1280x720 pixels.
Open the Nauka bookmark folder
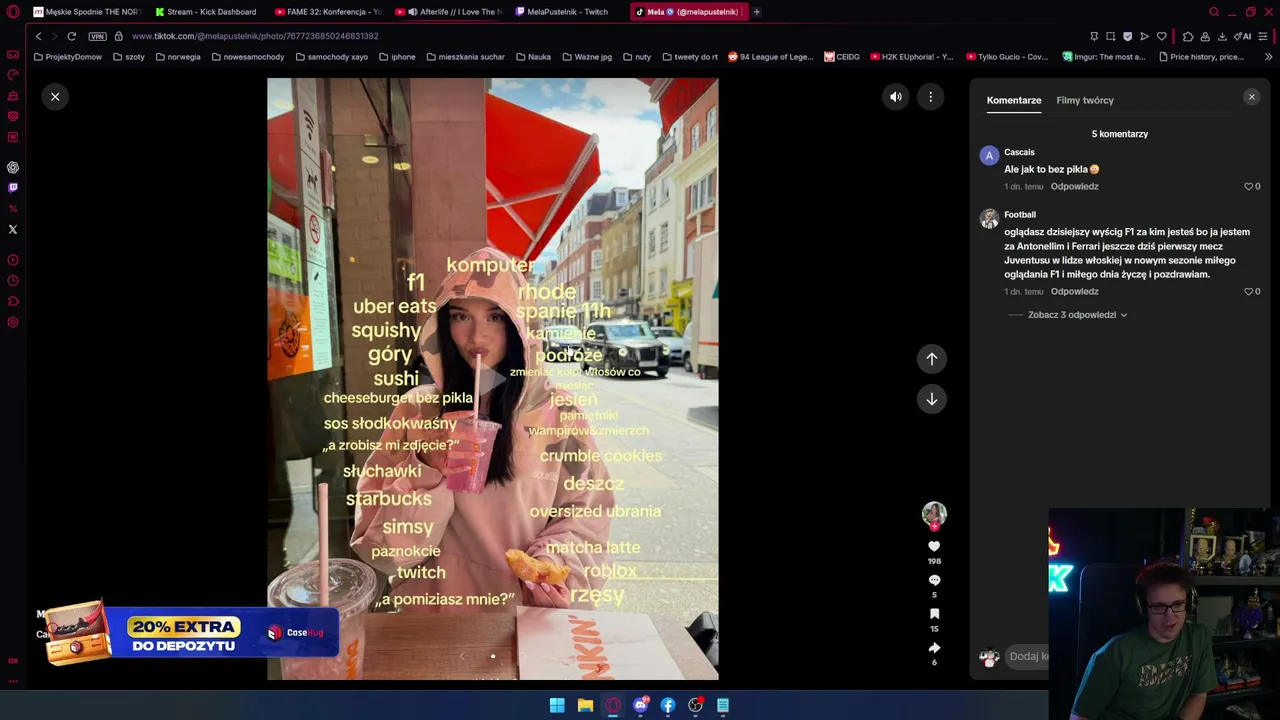coord(533,57)
